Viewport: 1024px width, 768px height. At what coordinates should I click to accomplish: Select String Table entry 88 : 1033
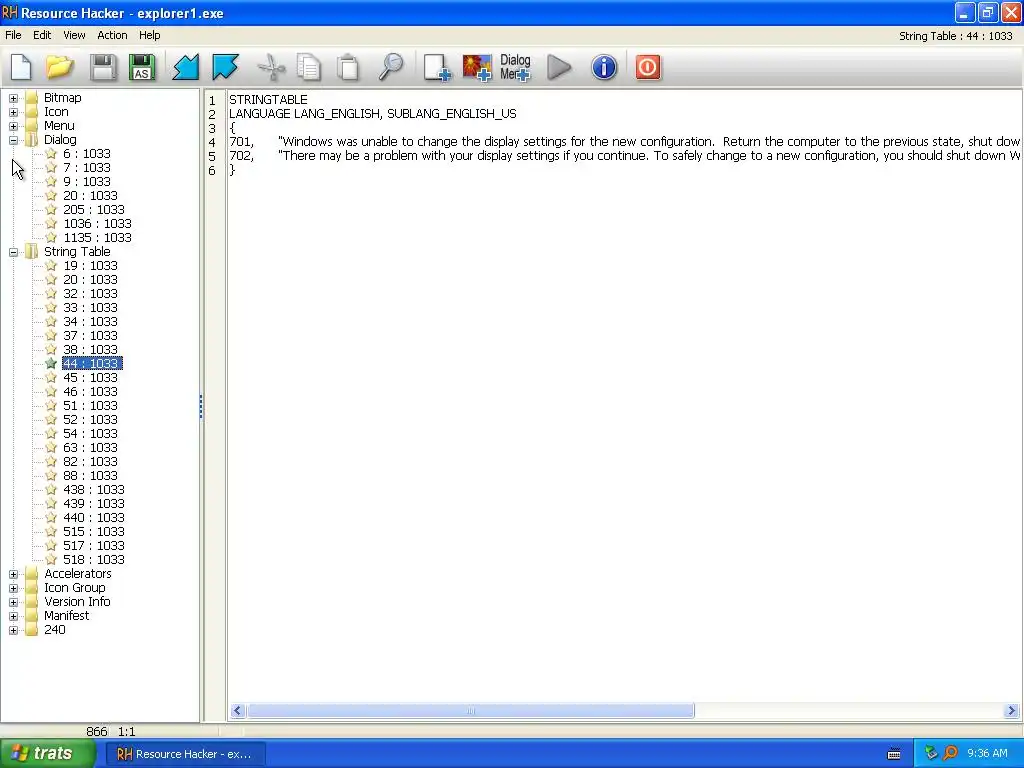pyautogui.click(x=90, y=475)
